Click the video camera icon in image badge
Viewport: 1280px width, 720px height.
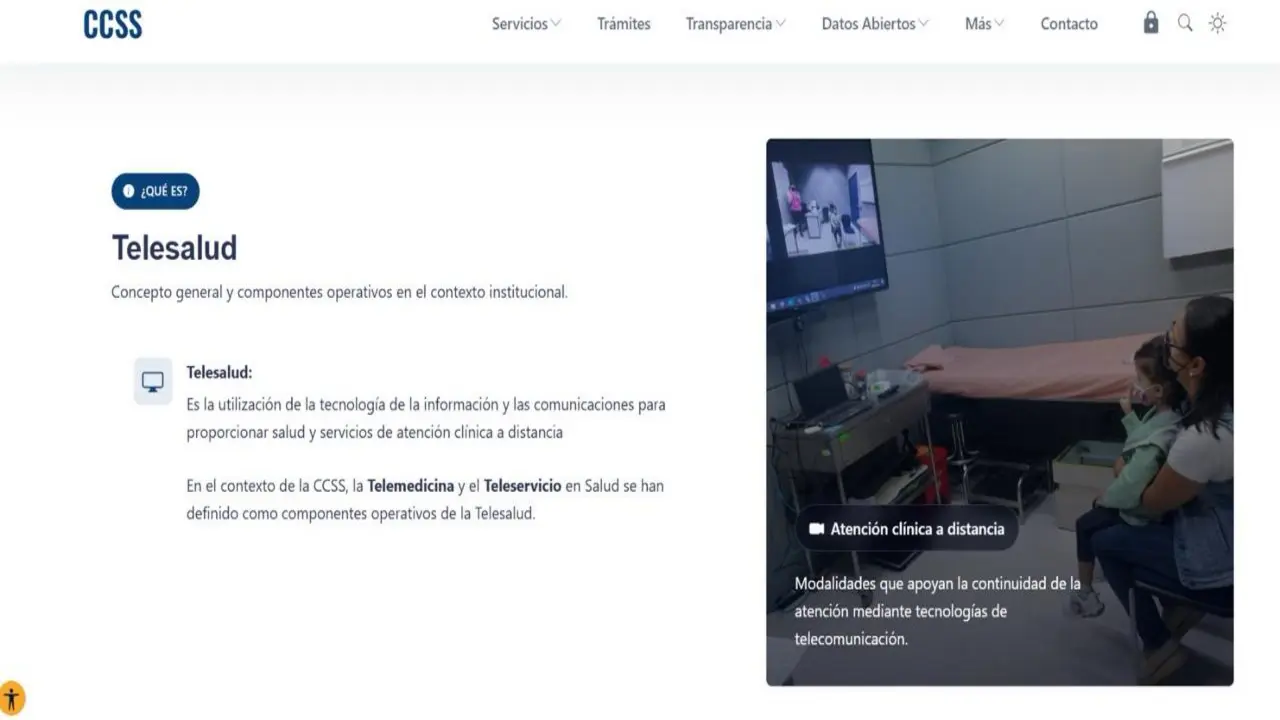click(816, 529)
